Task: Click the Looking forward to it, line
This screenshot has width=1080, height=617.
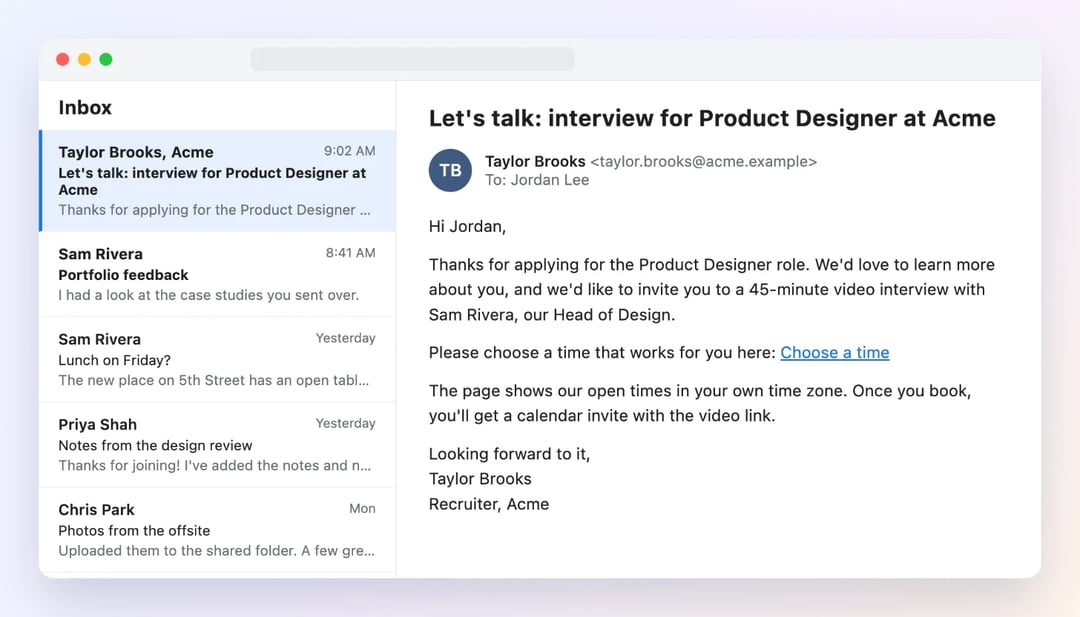Action: 510,454
